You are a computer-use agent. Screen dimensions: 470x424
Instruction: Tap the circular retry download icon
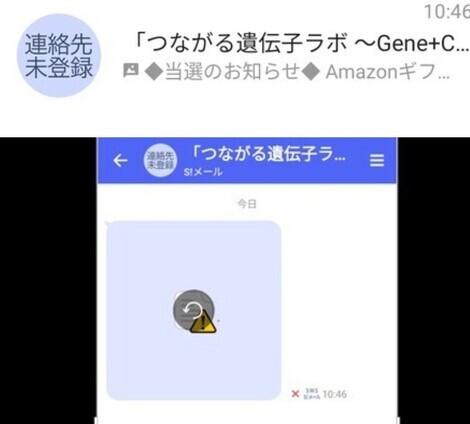tap(193, 310)
